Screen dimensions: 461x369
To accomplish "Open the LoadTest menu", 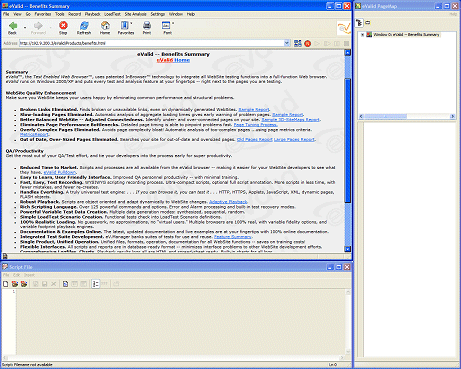I will [112, 14].
